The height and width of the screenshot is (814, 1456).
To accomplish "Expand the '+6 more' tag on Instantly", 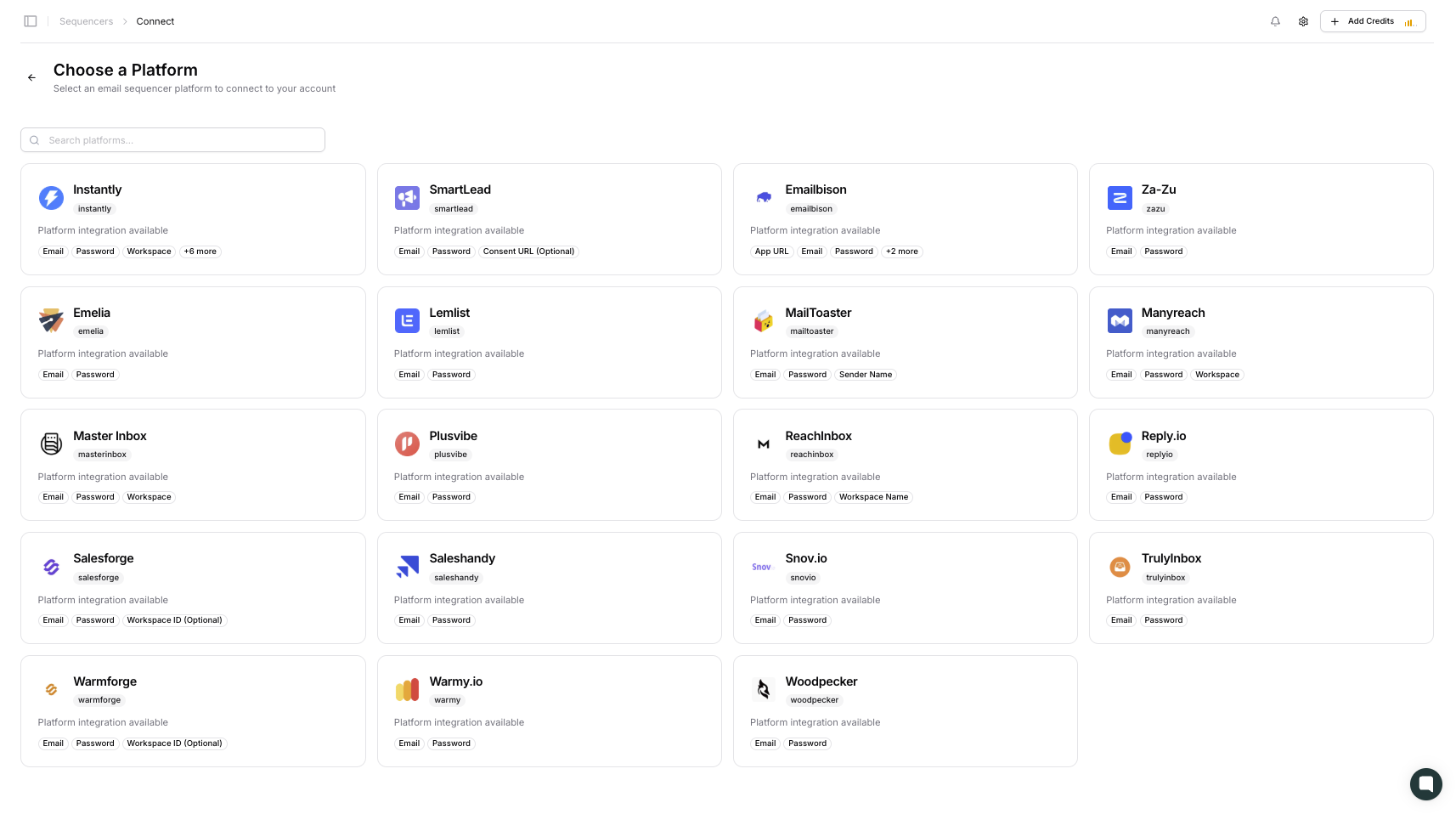I will (x=200, y=252).
